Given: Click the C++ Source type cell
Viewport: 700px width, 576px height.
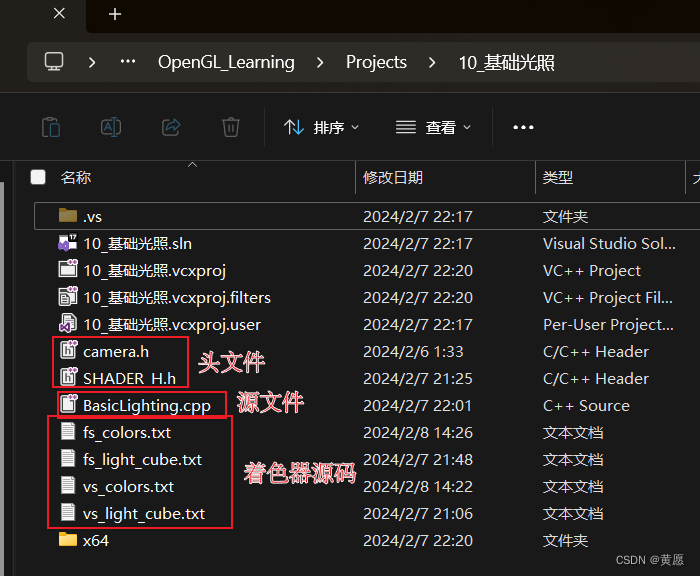Looking at the screenshot, I should click(x=586, y=406).
